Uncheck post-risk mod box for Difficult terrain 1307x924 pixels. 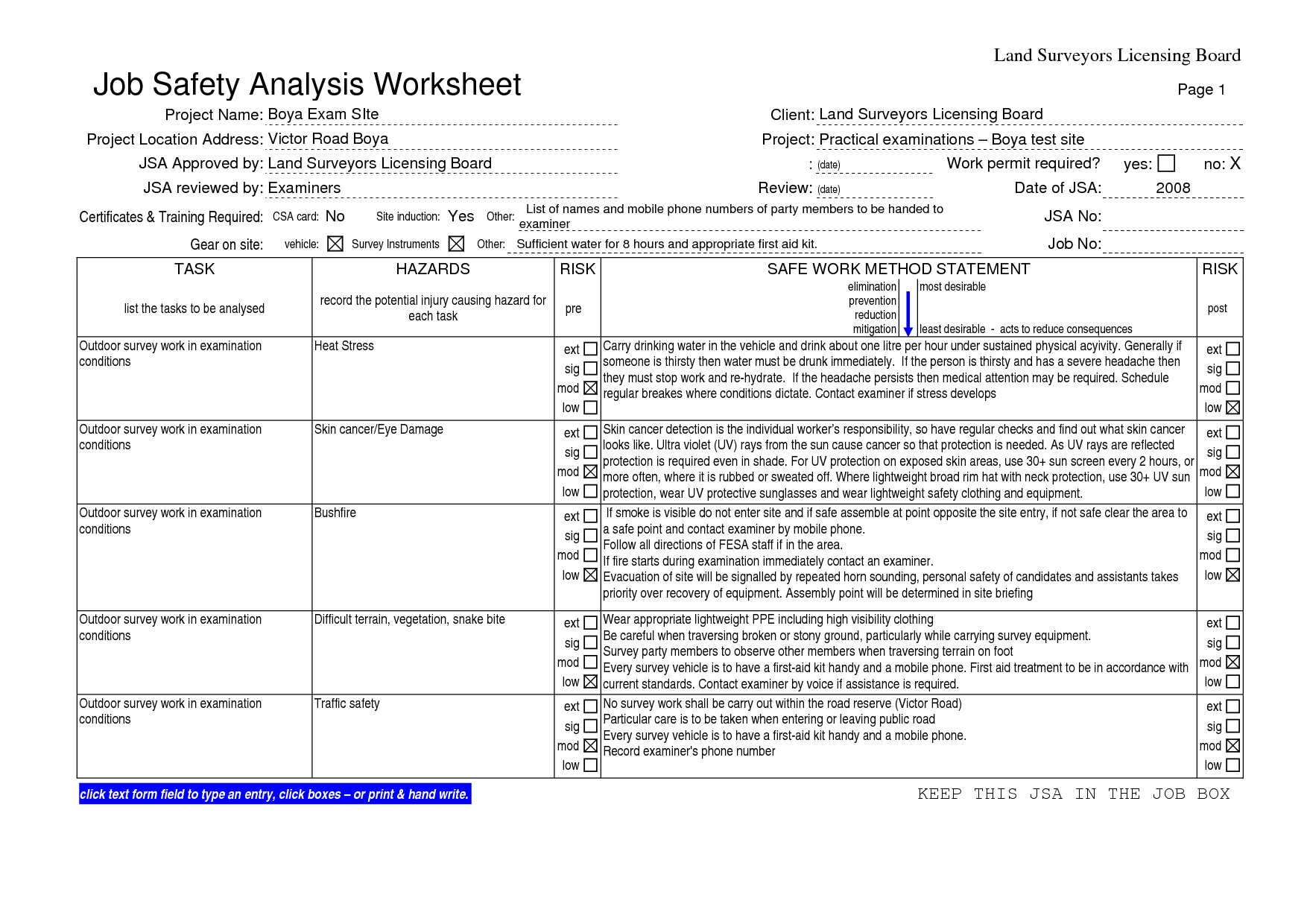tap(1233, 662)
